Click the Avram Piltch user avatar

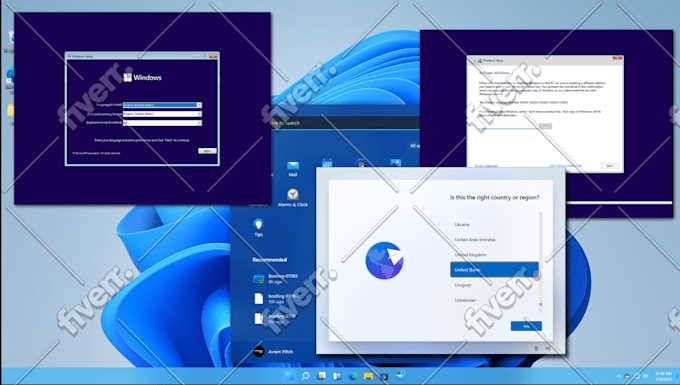tap(258, 352)
